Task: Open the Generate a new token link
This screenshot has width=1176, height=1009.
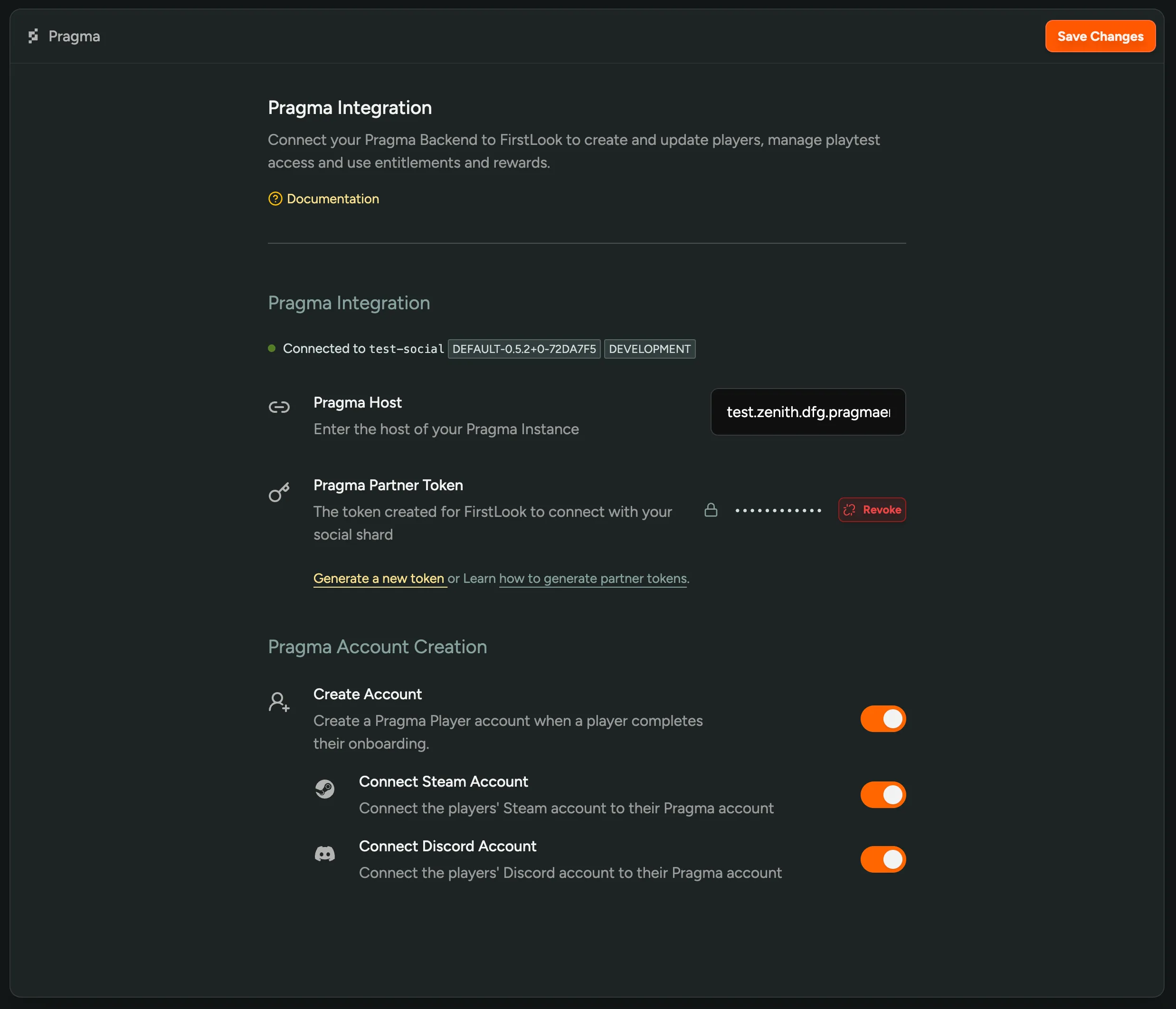Action: (379, 578)
